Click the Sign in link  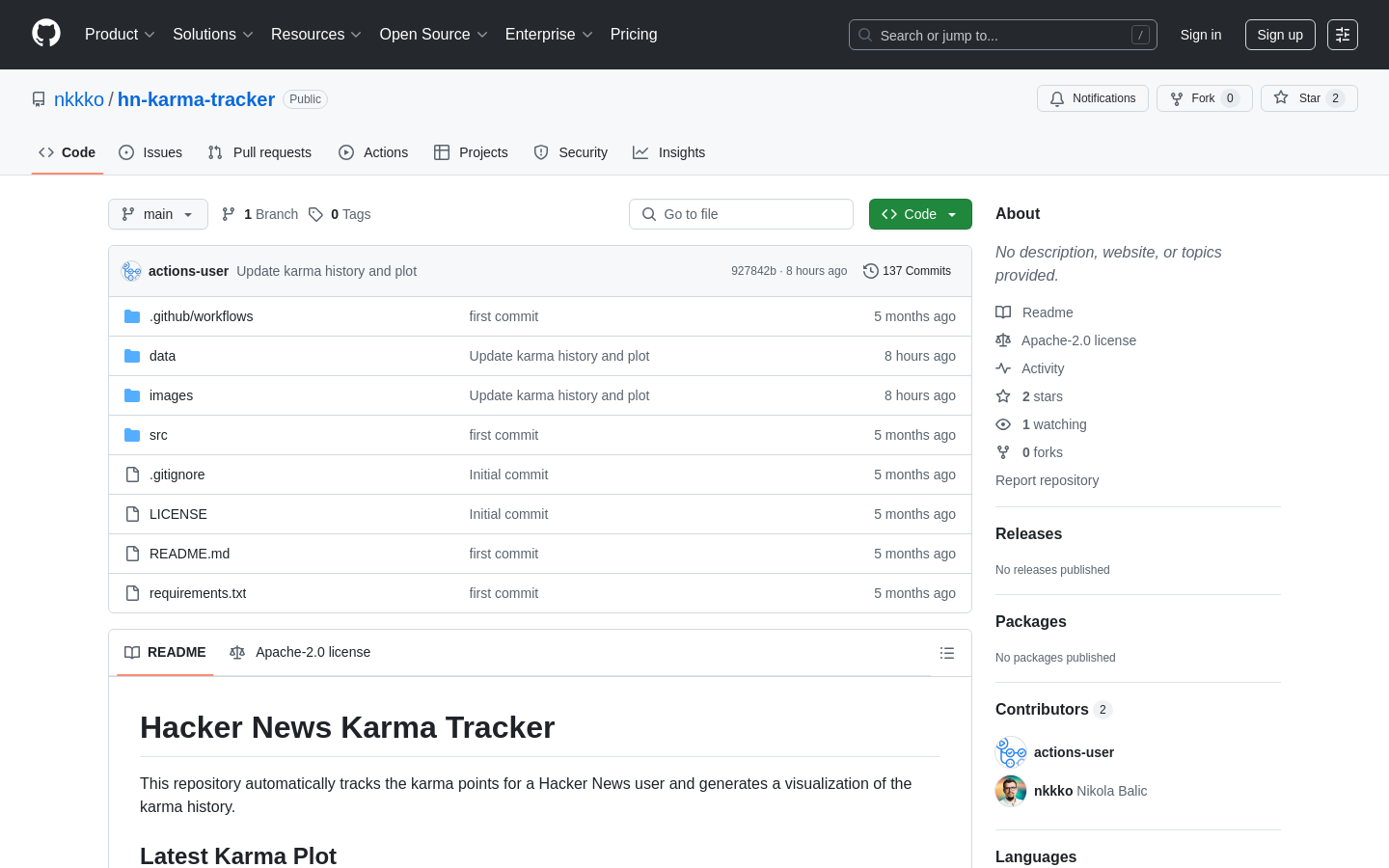point(1201,35)
